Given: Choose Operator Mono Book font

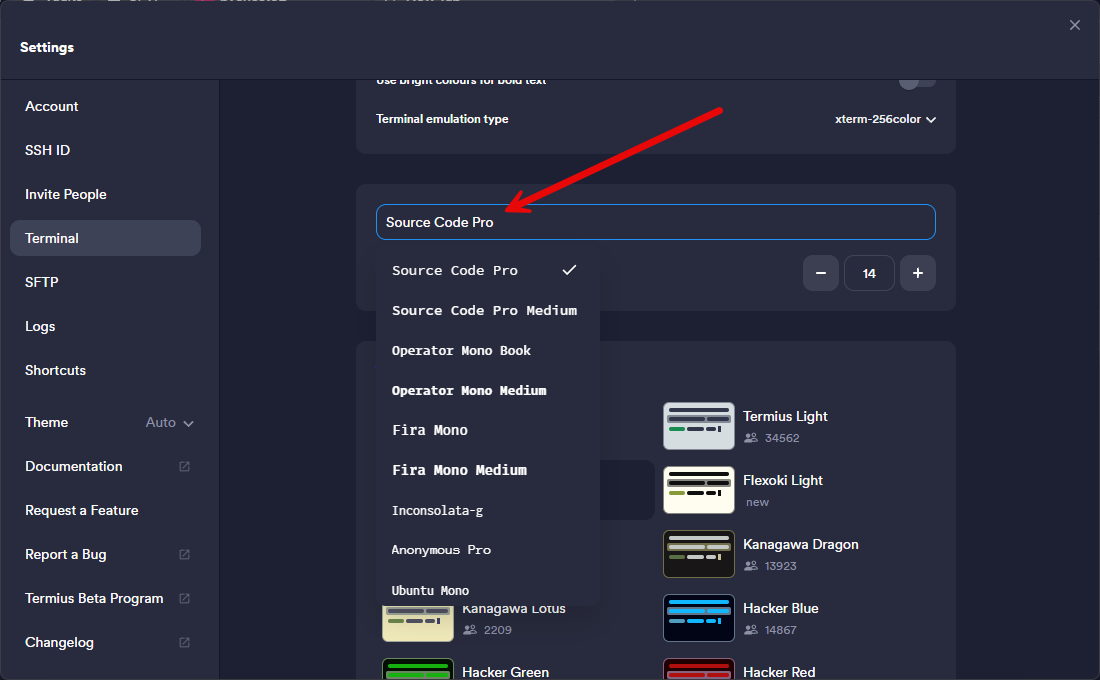Looking at the screenshot, I should (488, 350).
